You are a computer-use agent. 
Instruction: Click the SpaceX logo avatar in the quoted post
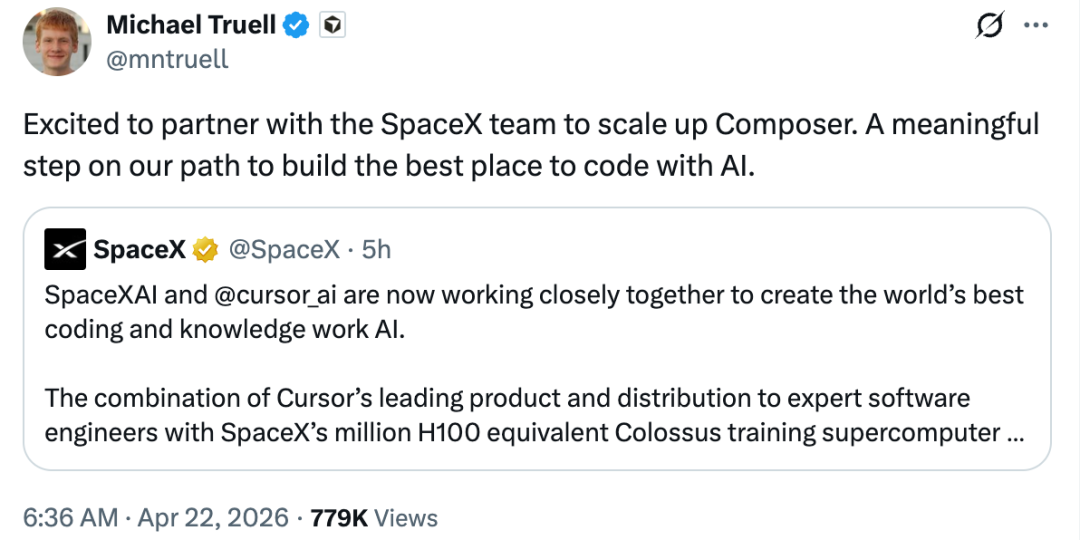pyautogui.click(x=65, y=249)
